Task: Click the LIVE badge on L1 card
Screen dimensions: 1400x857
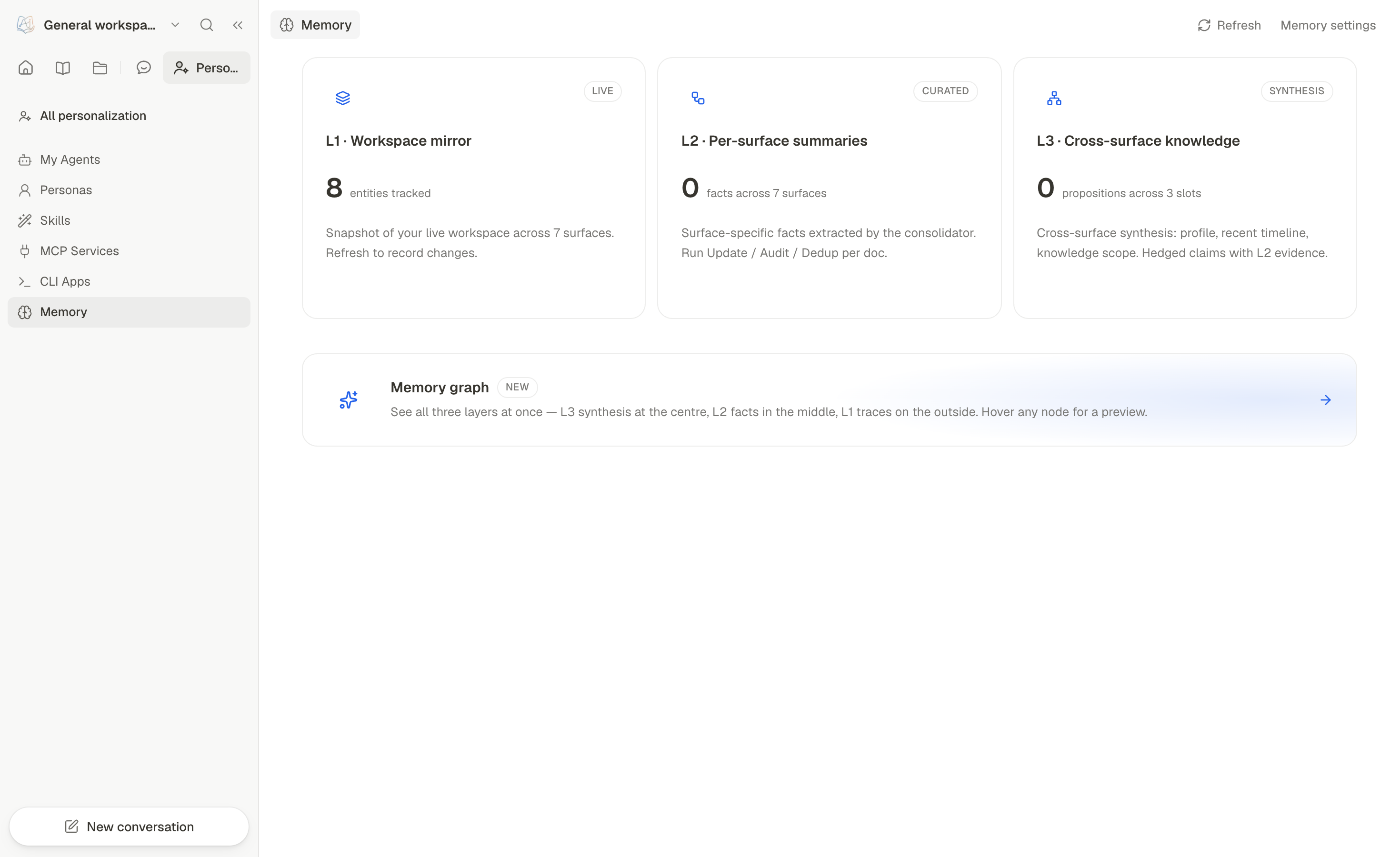Action: (602, 91)
